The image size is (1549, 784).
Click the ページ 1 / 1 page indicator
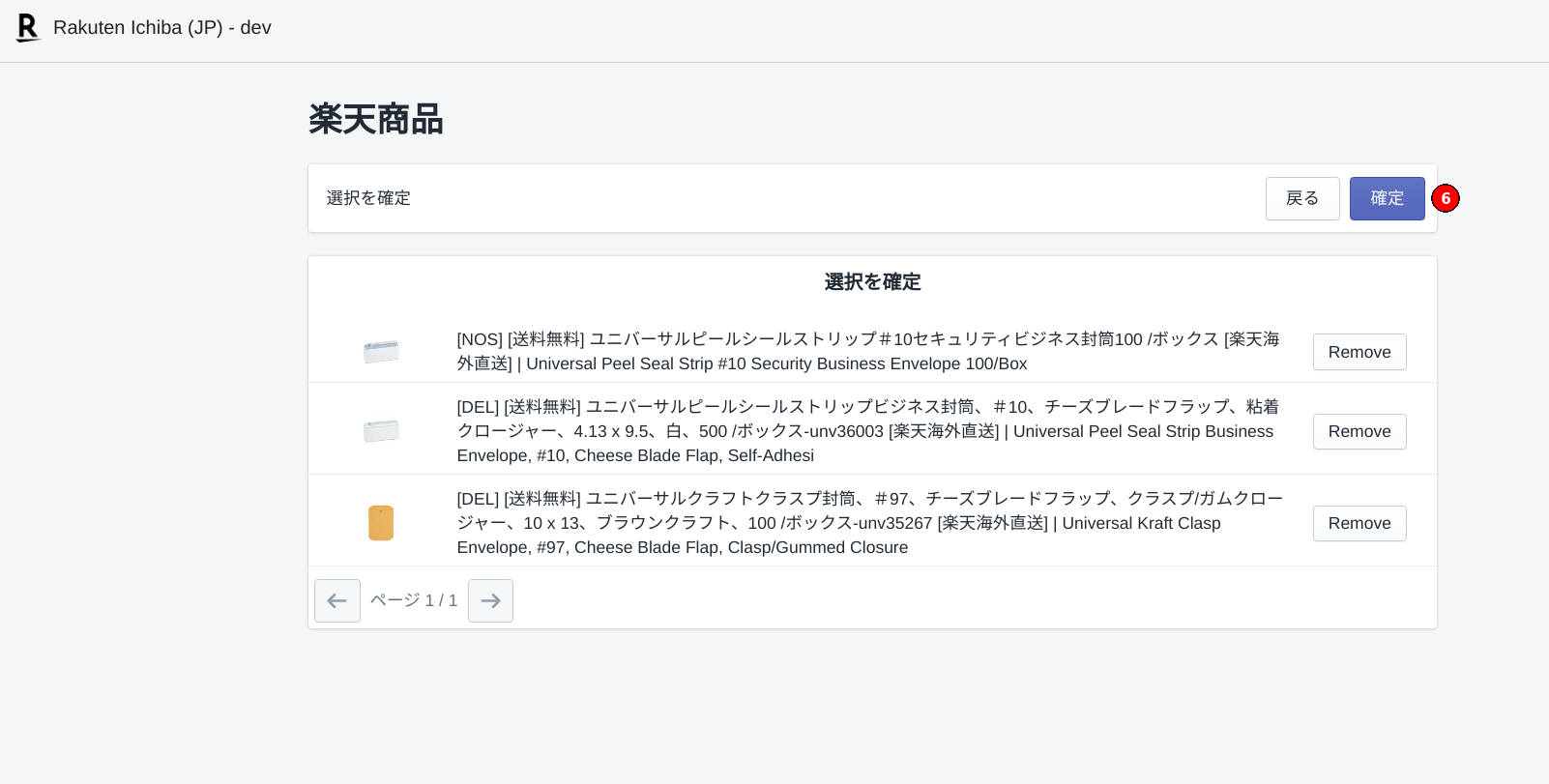click(x=414, y=600)
